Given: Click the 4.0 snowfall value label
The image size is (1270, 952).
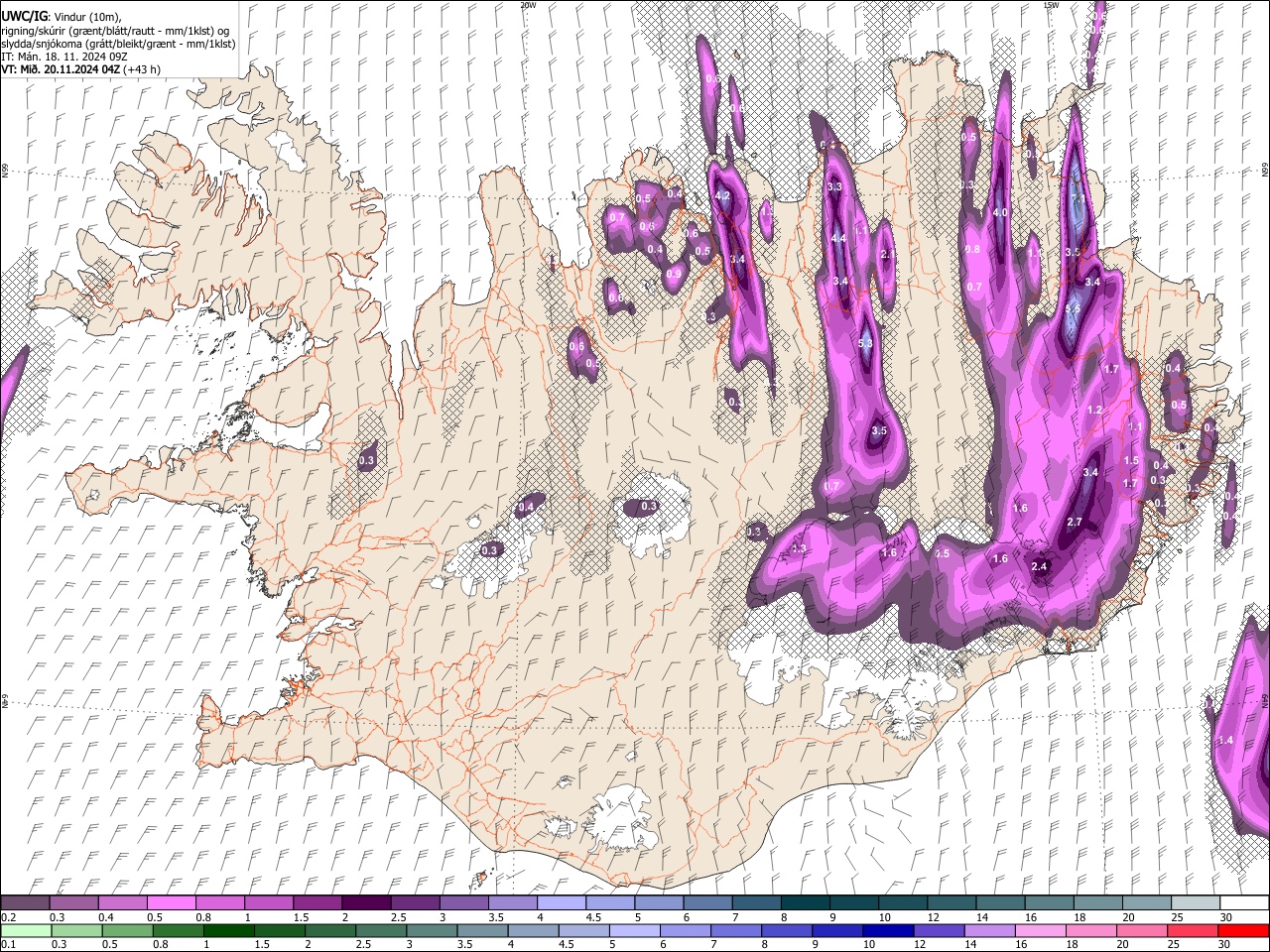Looking at the screenshot, I should 1000,212.
